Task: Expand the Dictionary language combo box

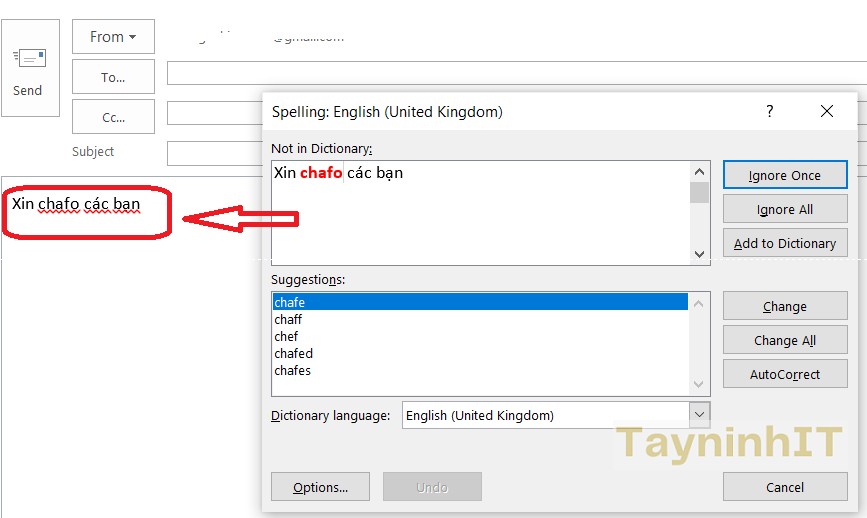Action: 699,415
